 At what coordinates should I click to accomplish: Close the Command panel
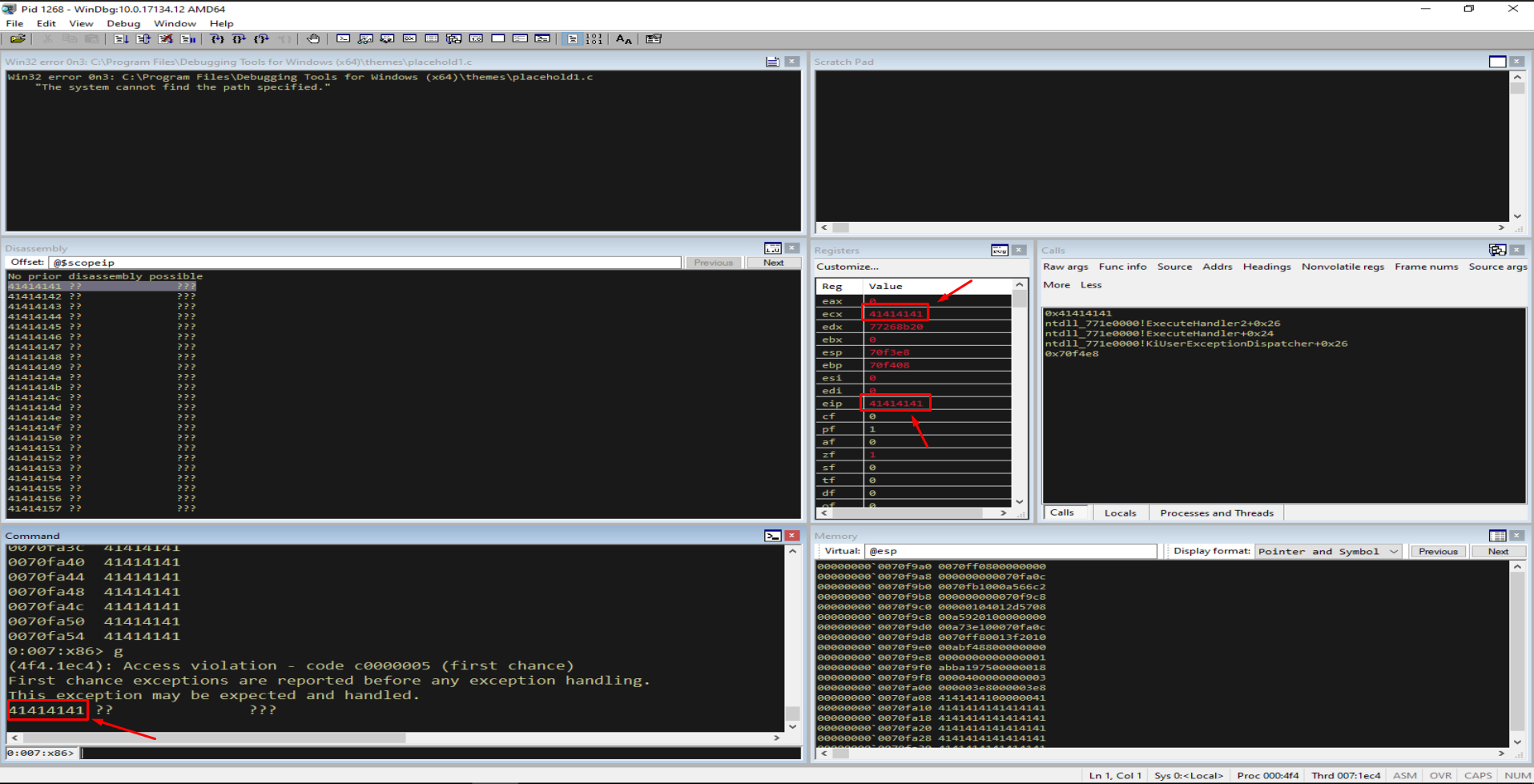(792, 535)
